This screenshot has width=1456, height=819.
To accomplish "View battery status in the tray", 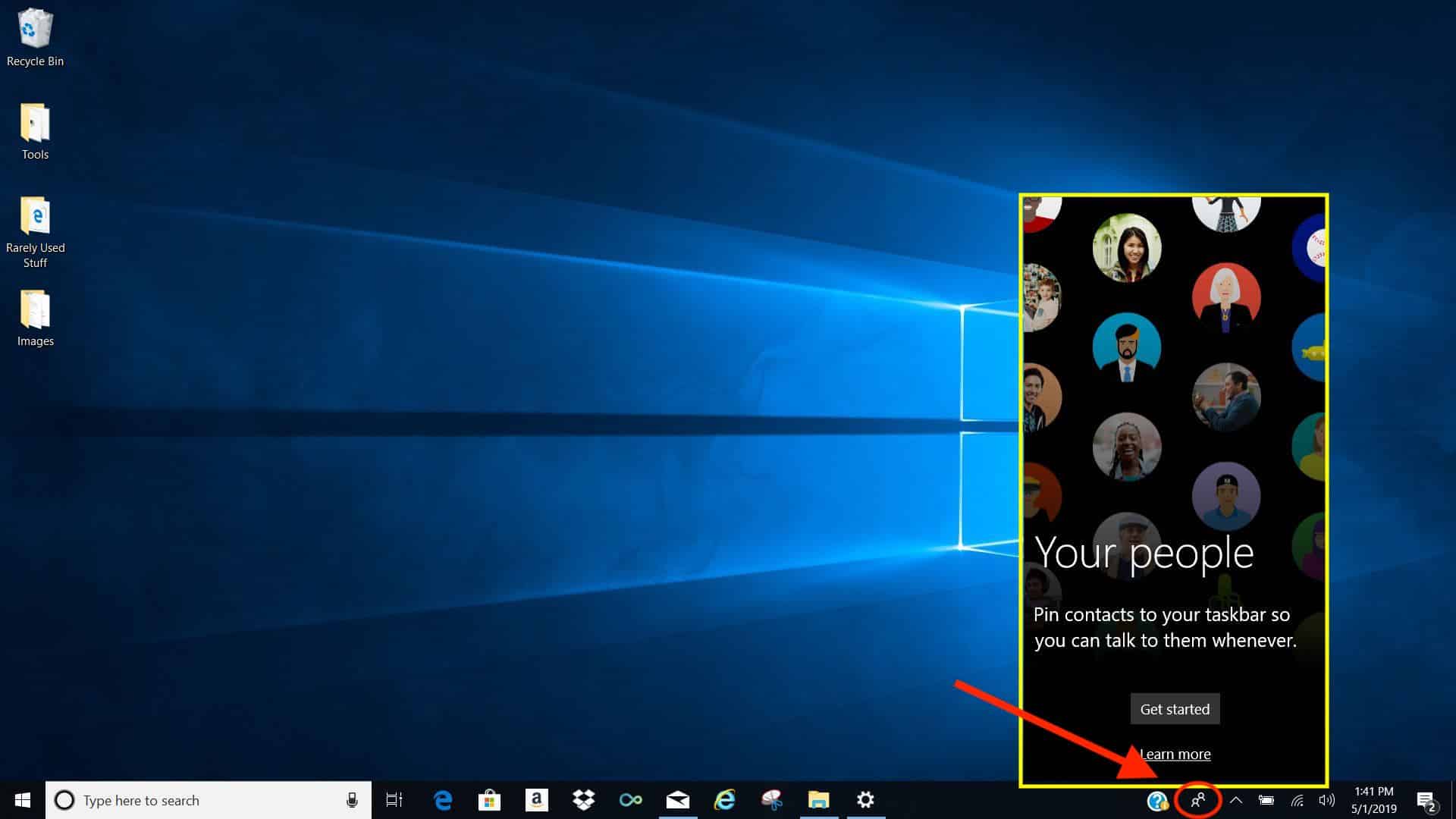I will click(1266, 800).
